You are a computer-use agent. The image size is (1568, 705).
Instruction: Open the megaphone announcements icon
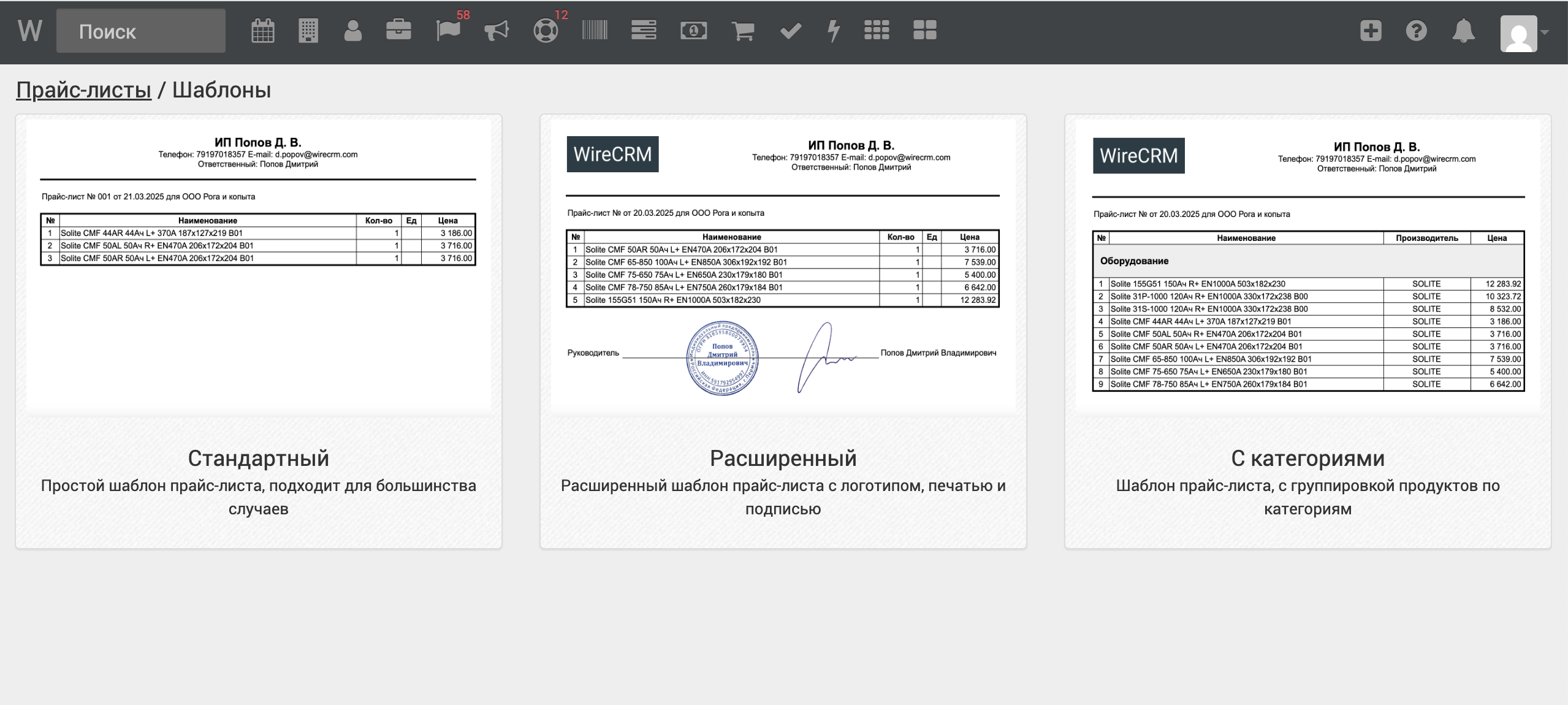tap(497, 31)
